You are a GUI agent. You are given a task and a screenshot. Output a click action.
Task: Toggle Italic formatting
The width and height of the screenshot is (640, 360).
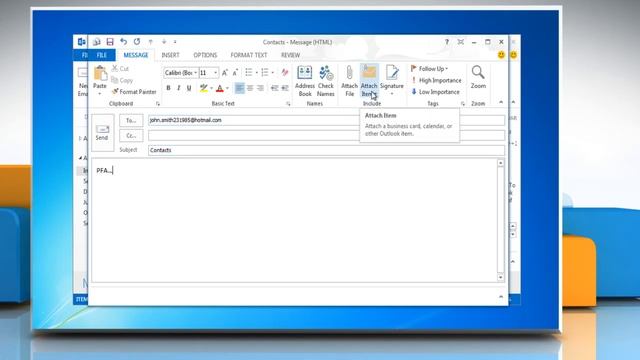178,88
